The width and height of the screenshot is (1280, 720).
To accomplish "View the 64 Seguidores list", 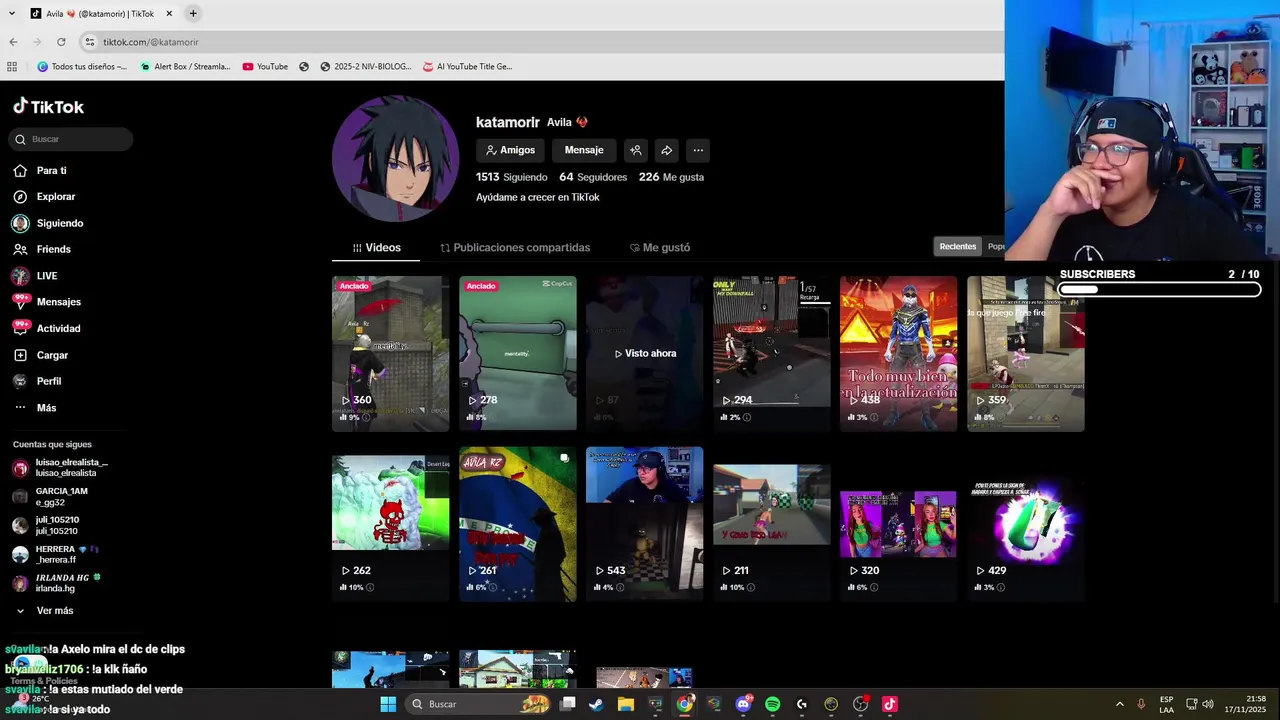I will pos(593,177).
